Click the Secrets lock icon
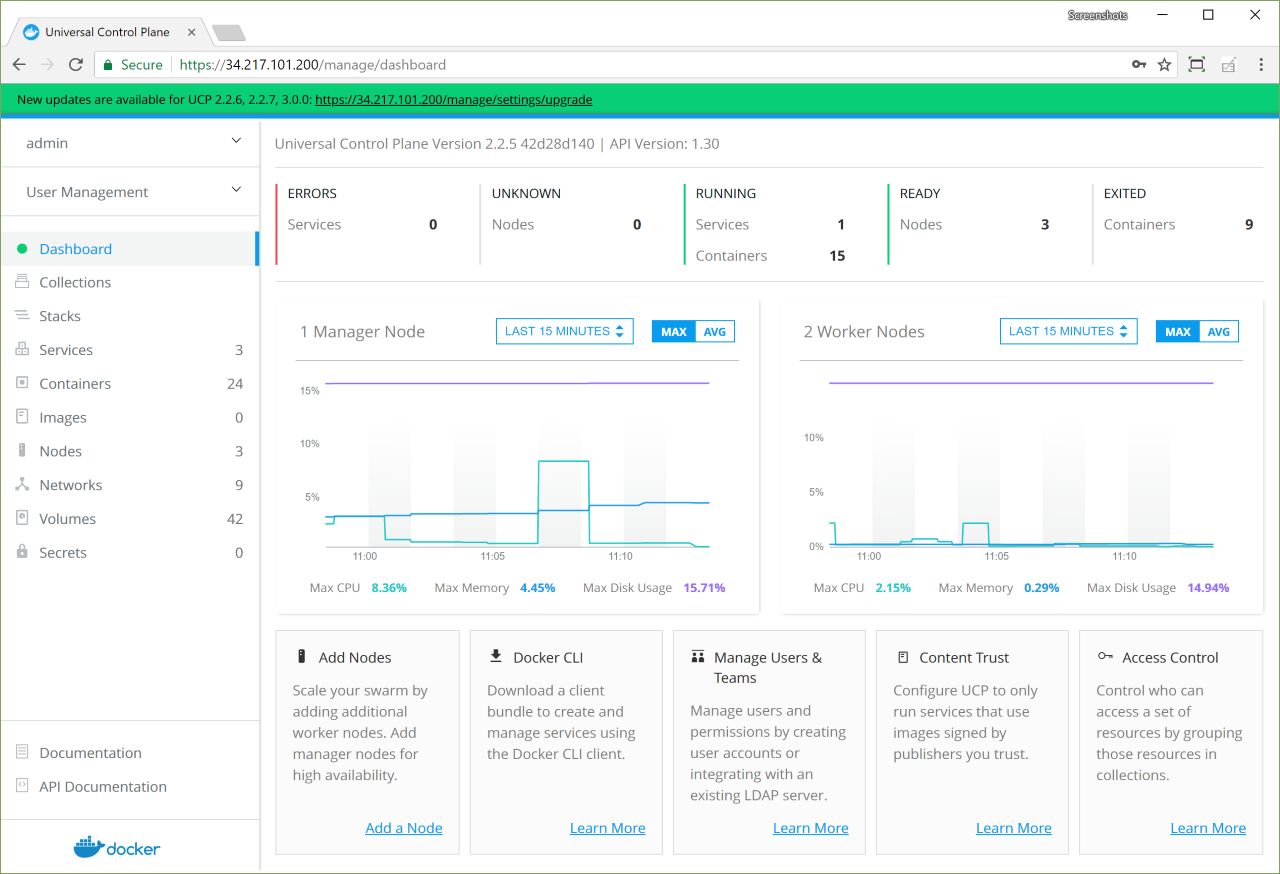 pyautogui.click(x=22, y=553)
